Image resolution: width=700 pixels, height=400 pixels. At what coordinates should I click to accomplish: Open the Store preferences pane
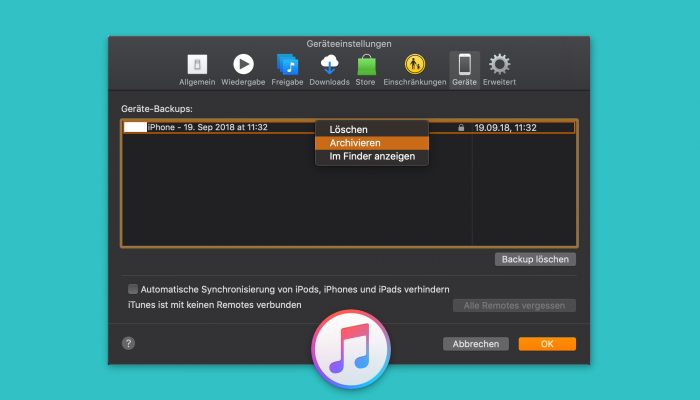(366, 70)
